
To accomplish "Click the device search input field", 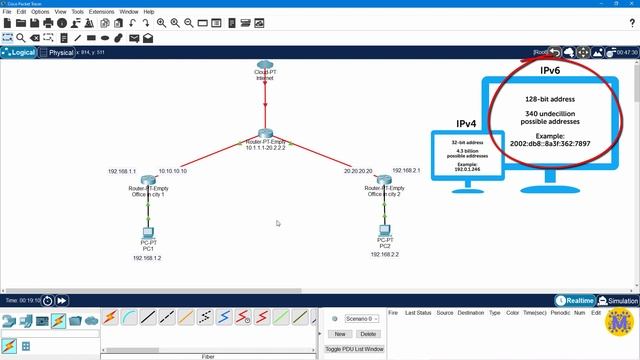I will pos(50,334).
